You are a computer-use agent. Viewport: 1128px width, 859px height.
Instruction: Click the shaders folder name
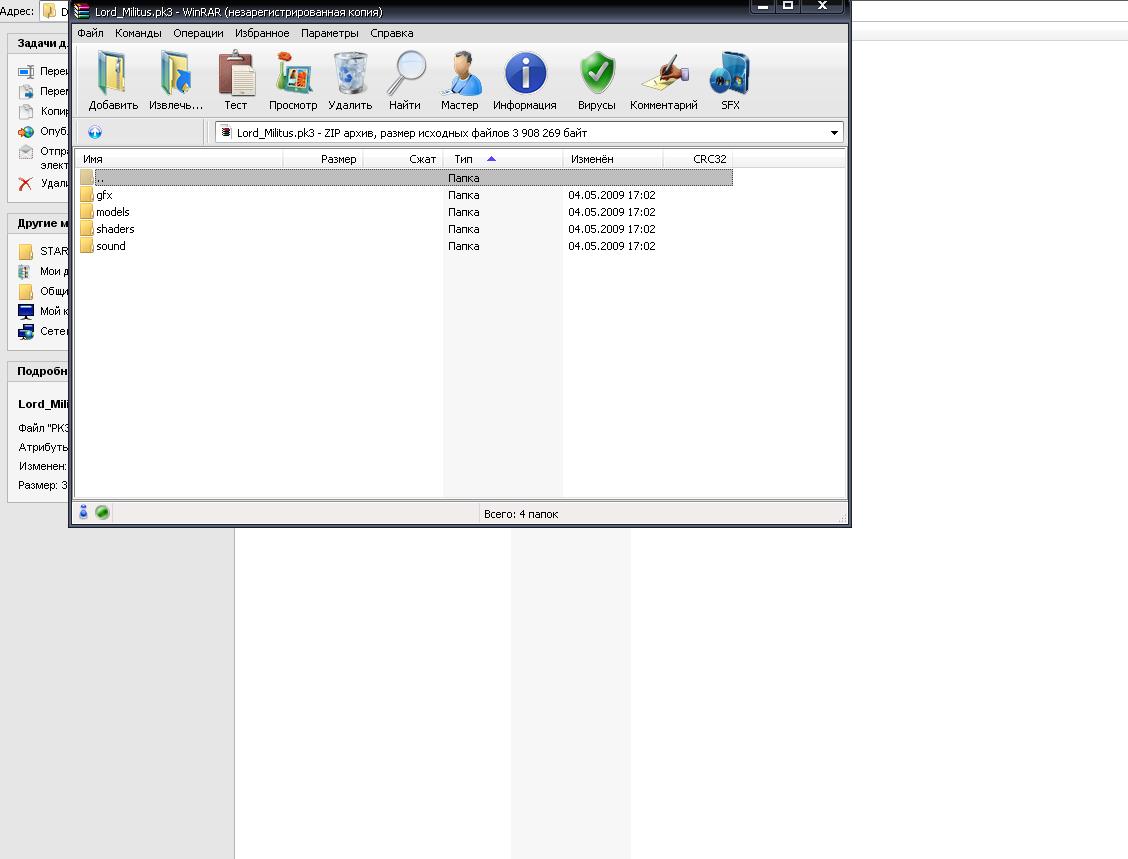point(115,229)
